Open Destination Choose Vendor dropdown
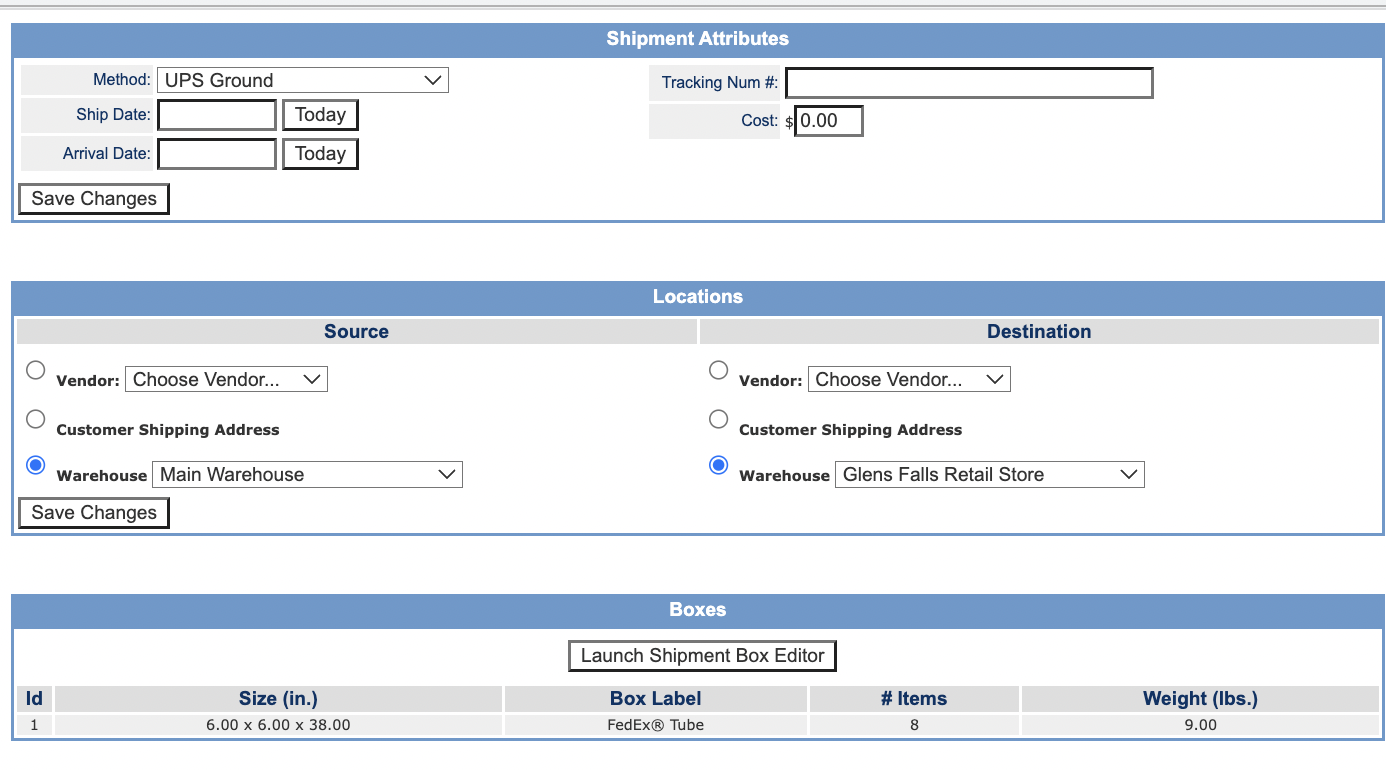This screenshot has width=1386, height=770. 909,379
